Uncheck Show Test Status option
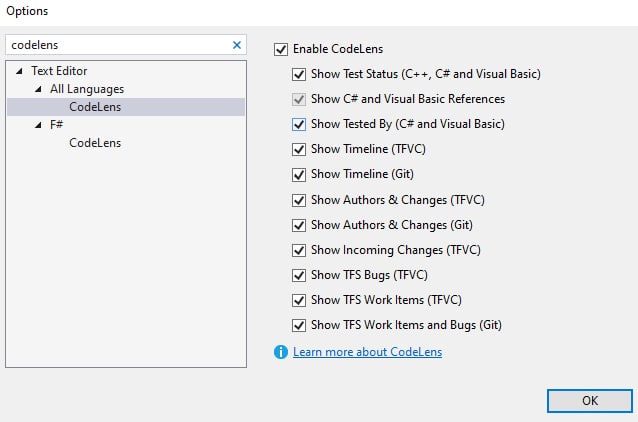638x422 pixels. 299,74
